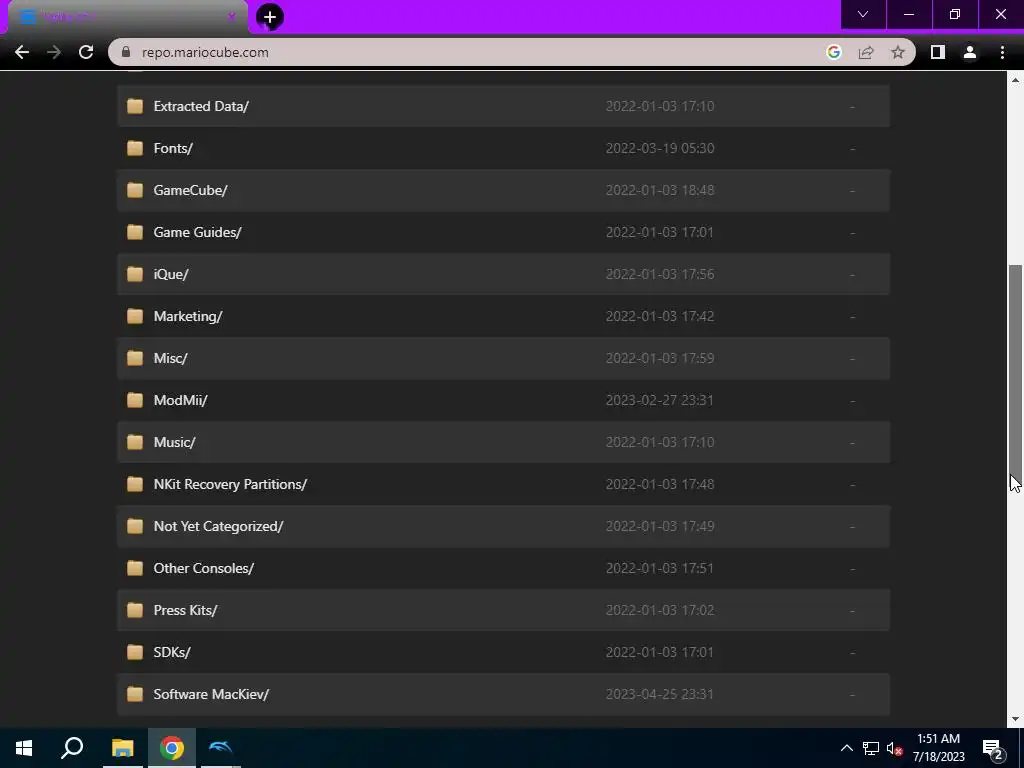
Task: Open Windows taskbar search
Action: click(72, 748)
